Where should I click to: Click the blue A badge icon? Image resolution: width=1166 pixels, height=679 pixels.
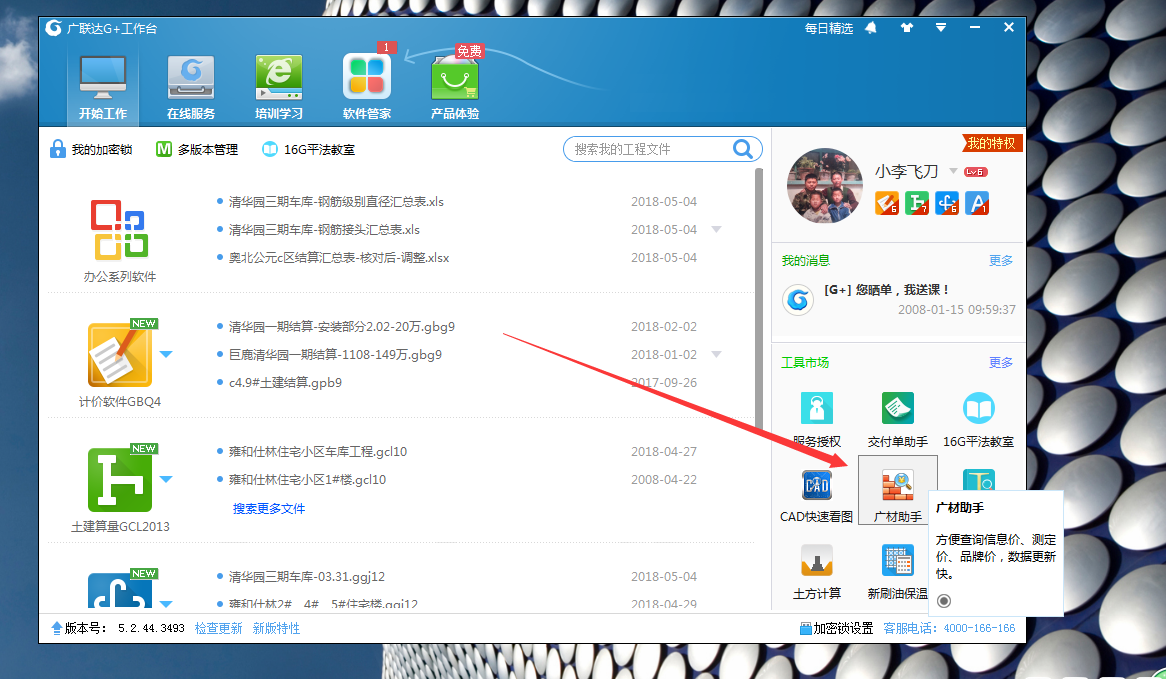tap(977, 203)
